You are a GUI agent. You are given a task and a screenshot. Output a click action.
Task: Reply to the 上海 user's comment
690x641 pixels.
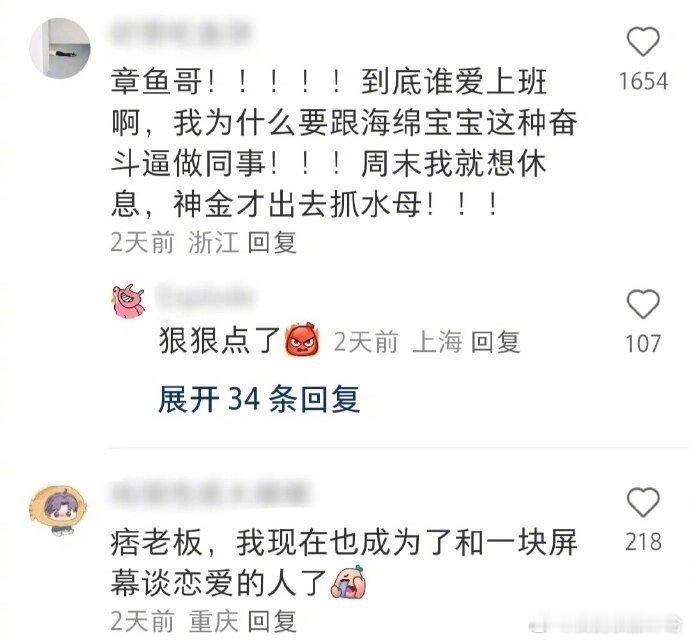coord(495,342)
